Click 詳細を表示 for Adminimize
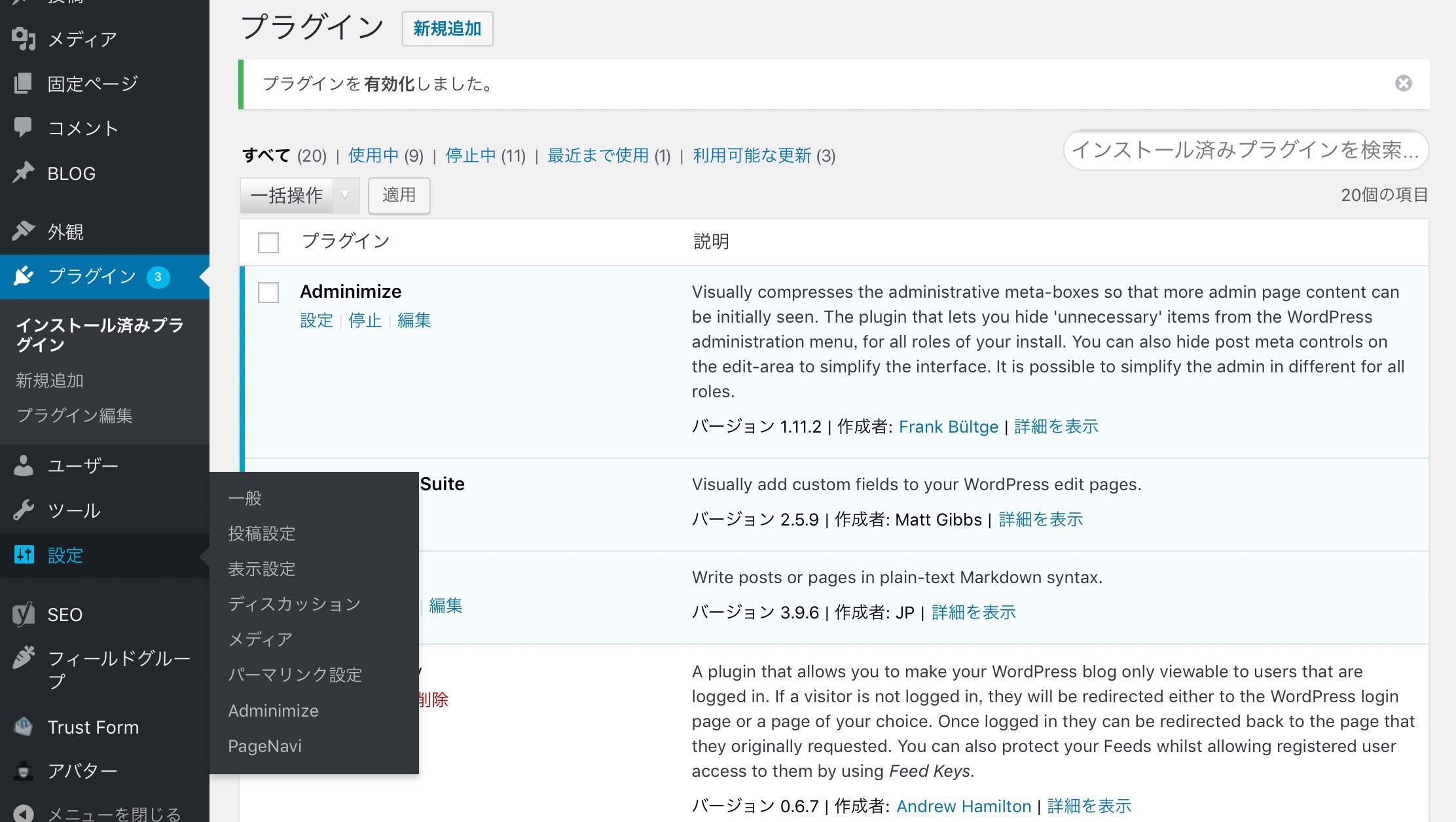Image resolution: width=1456 pixels, height=822 pixels. tap(1056, 427)
